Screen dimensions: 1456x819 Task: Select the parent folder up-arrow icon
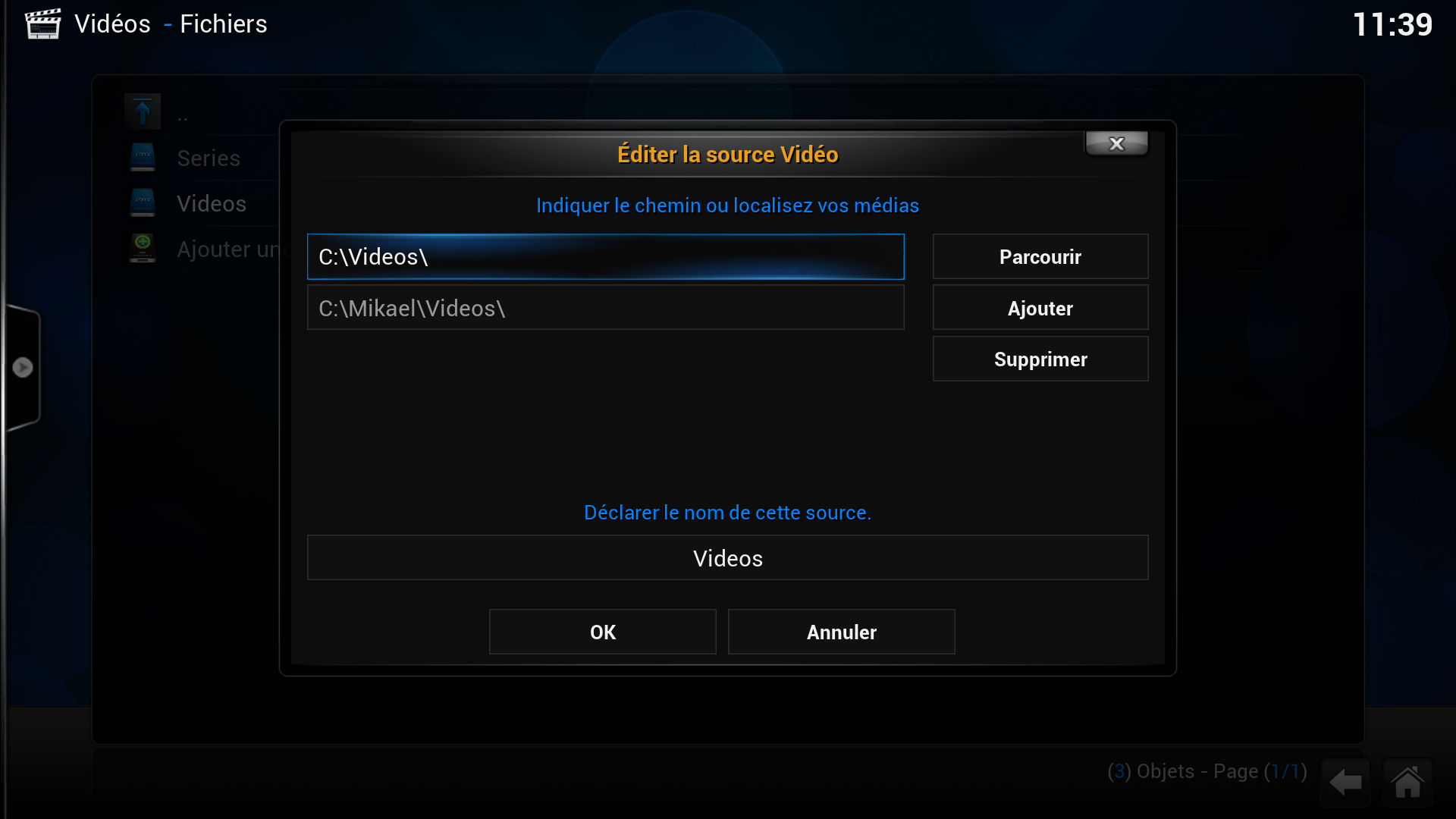pos(143,112)
